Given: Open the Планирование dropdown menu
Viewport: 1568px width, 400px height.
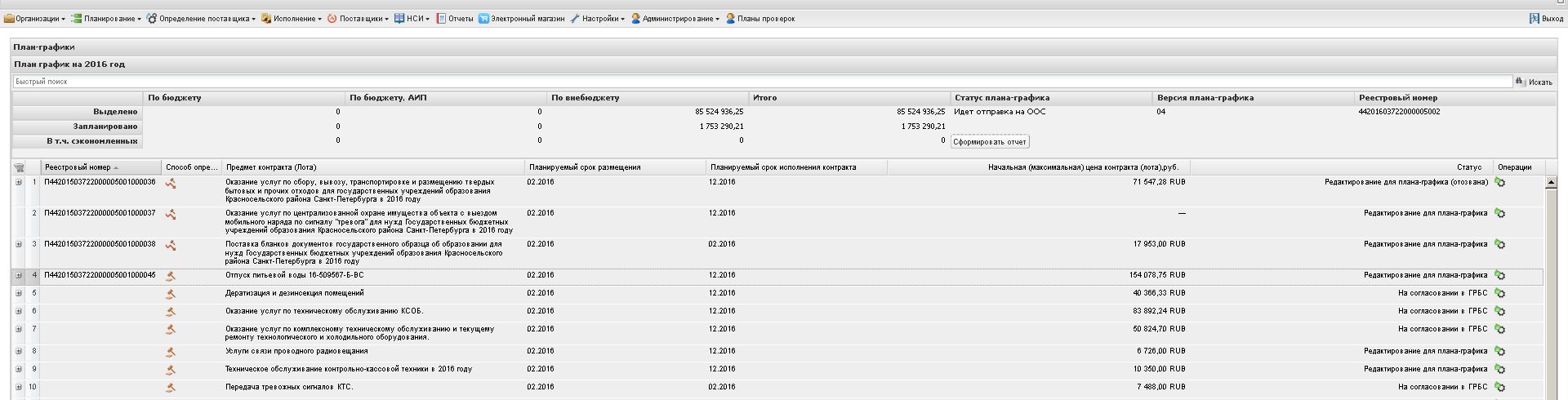Looking at the screenshot, I should [x=106, y=18].
